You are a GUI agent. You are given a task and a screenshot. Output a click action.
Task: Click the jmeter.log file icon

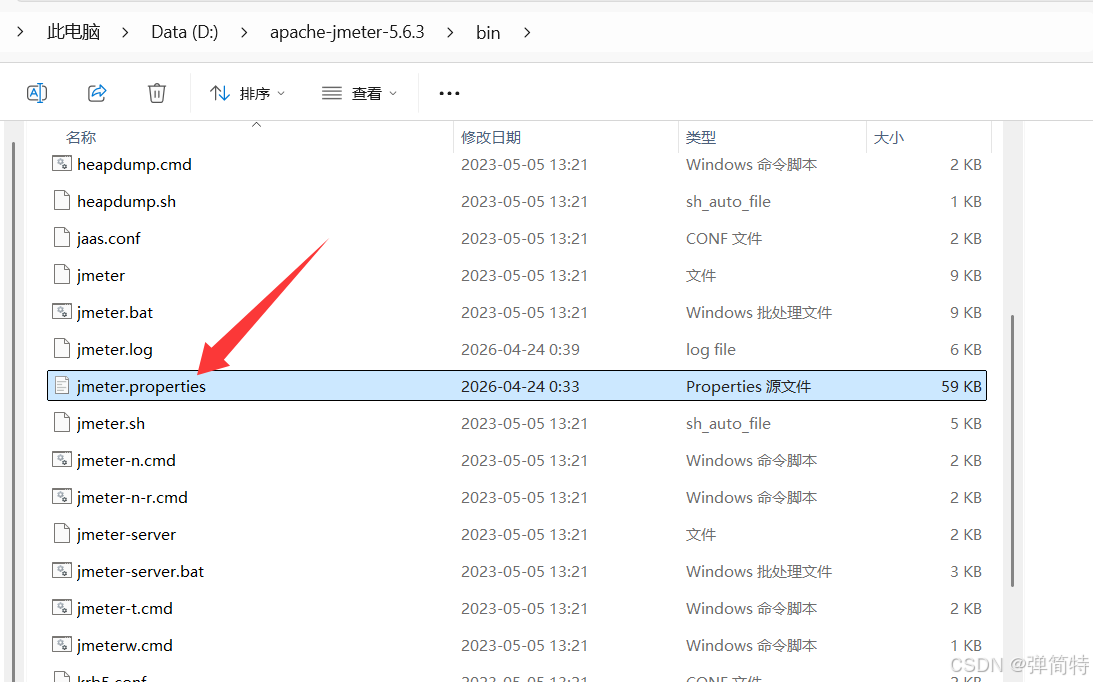[62, 349]
